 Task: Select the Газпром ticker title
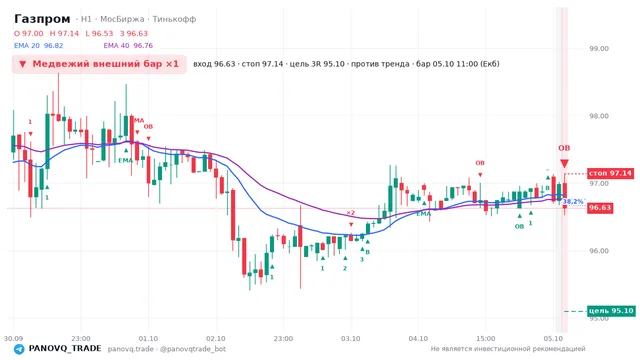(x=42, y=19)
